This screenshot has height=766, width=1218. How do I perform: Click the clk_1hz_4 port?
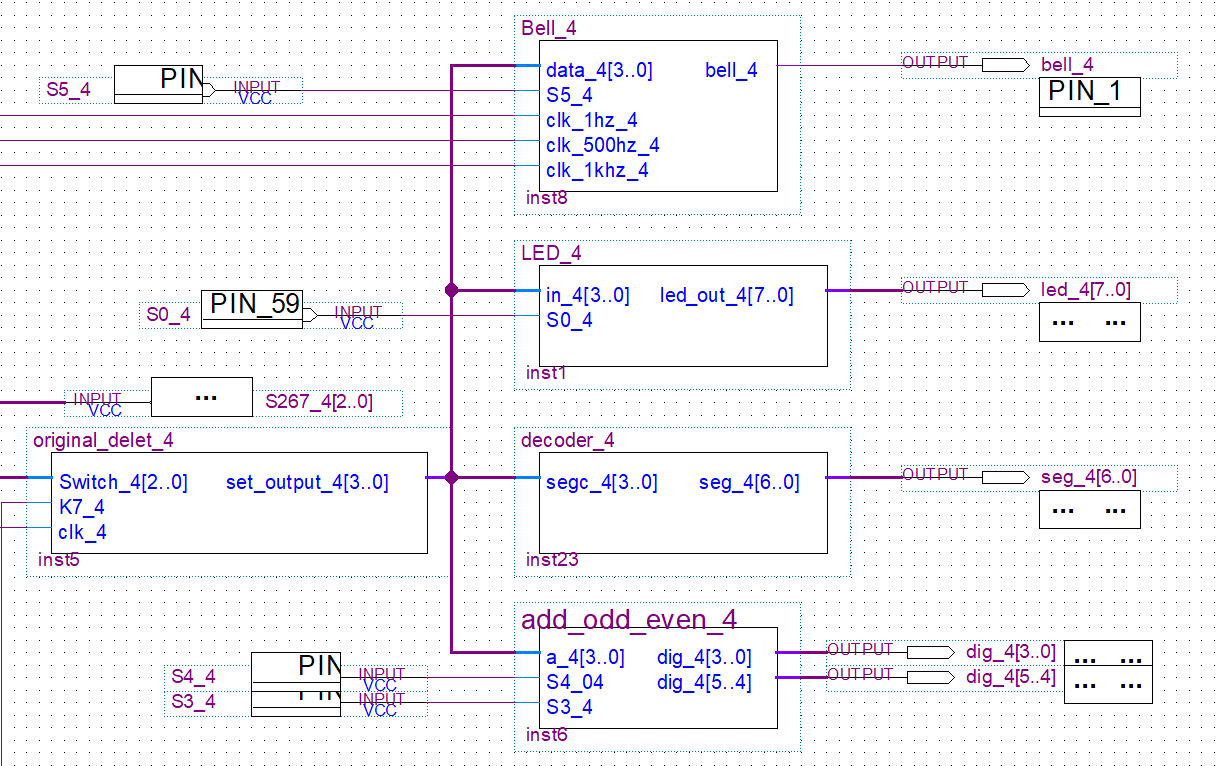(592, 120)
